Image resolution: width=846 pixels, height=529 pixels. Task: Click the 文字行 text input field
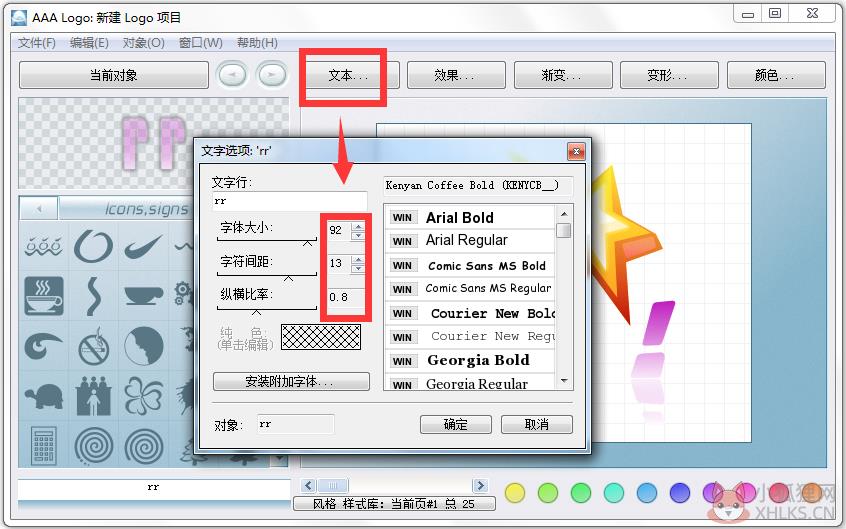(290, 201)
